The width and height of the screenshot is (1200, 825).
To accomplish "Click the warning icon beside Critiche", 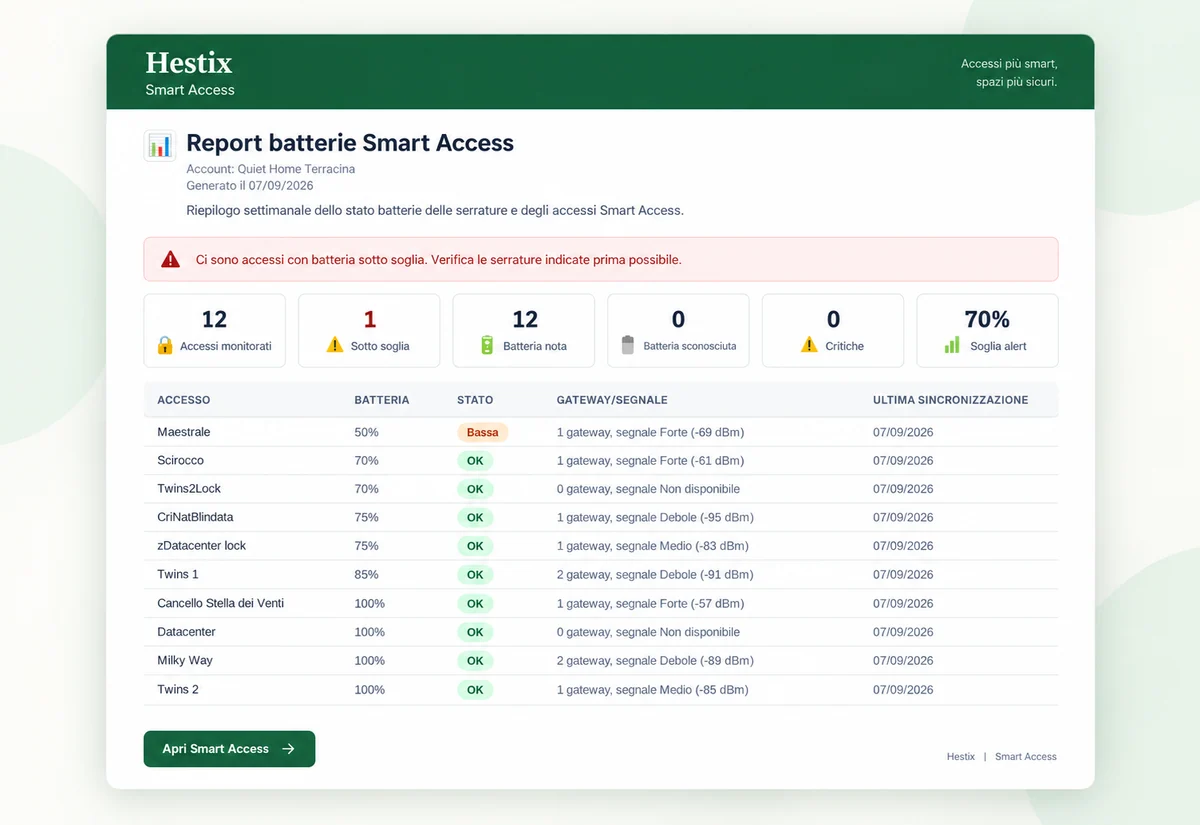I will pyautogui.click(x=809, y=345).
